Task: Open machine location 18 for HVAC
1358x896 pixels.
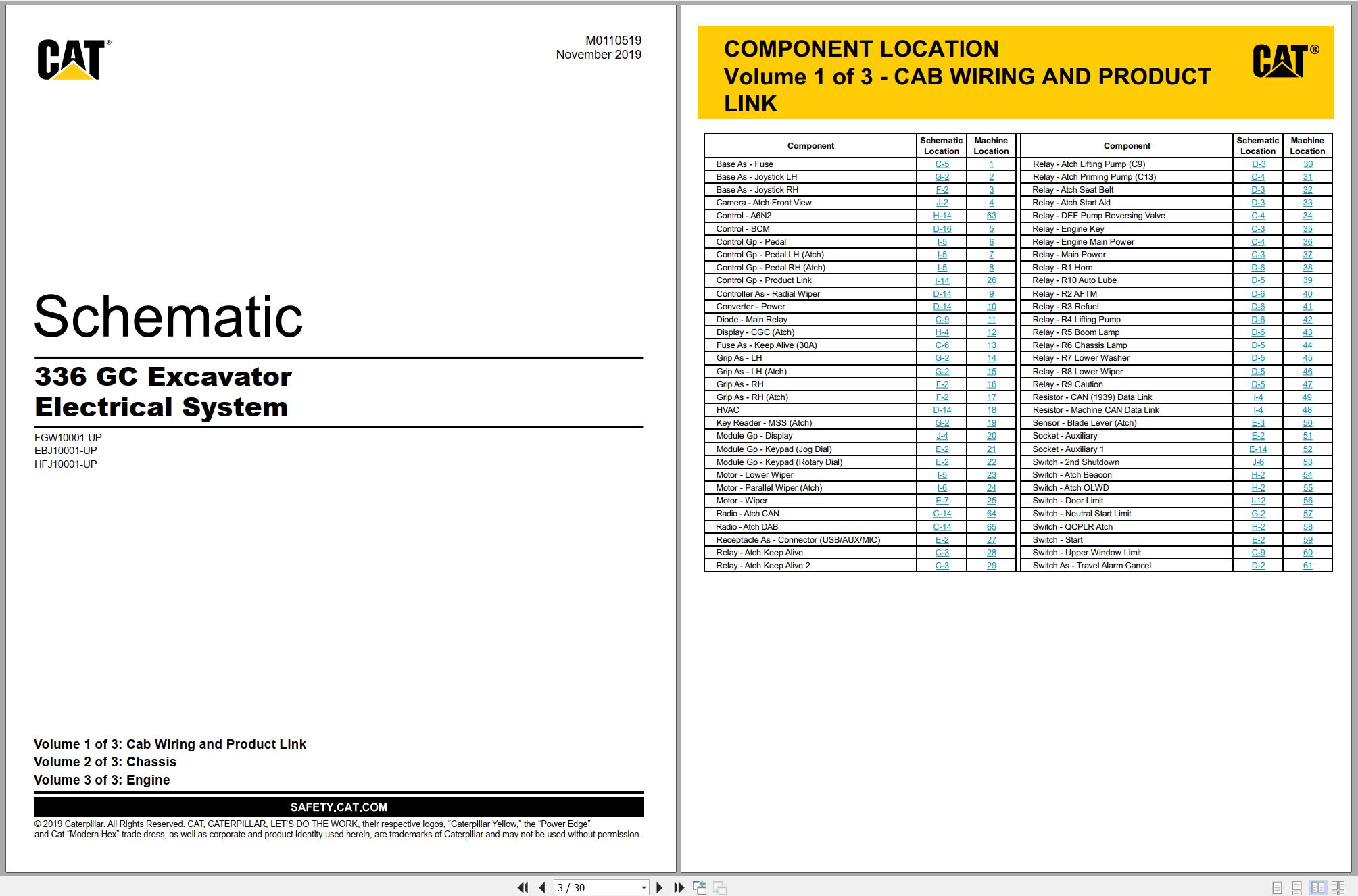Action: (991, 410)
